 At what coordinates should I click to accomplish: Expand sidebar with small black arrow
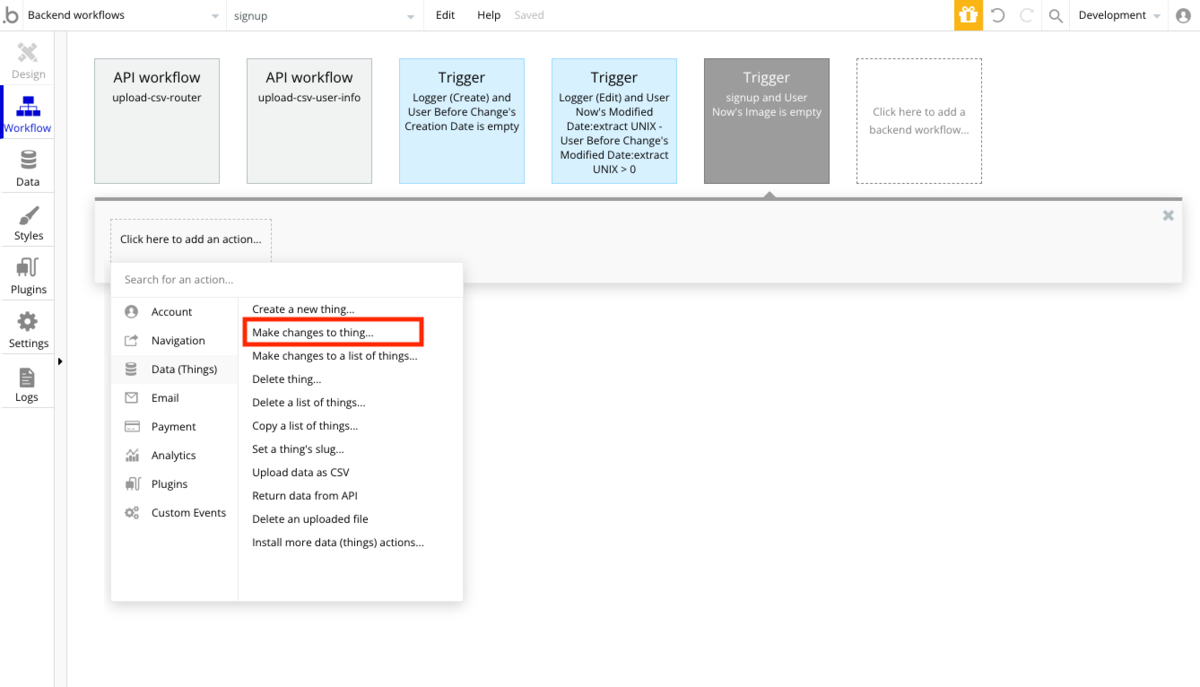click(x=60, y=361)
